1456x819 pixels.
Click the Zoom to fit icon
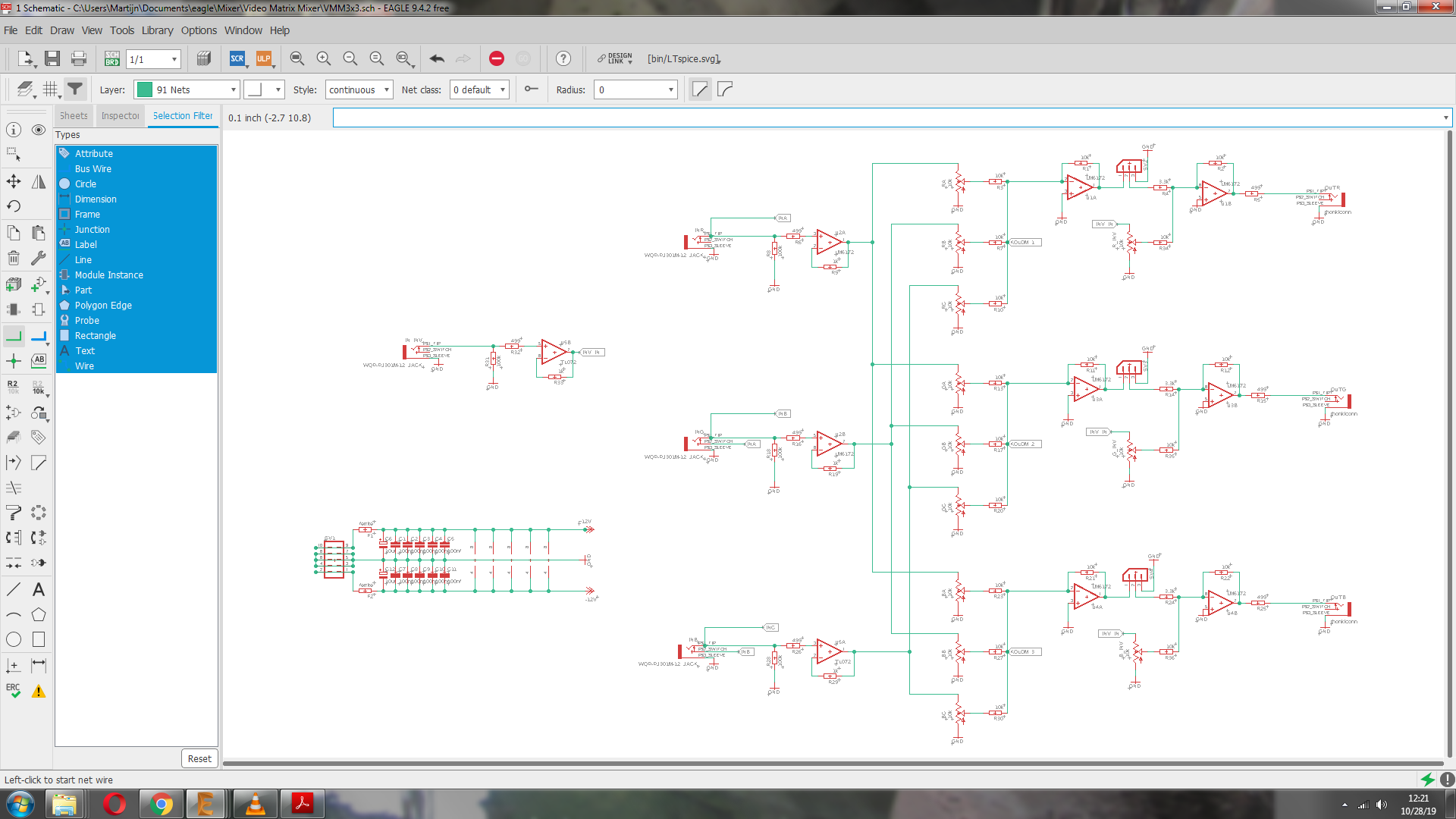coord(297,58)
